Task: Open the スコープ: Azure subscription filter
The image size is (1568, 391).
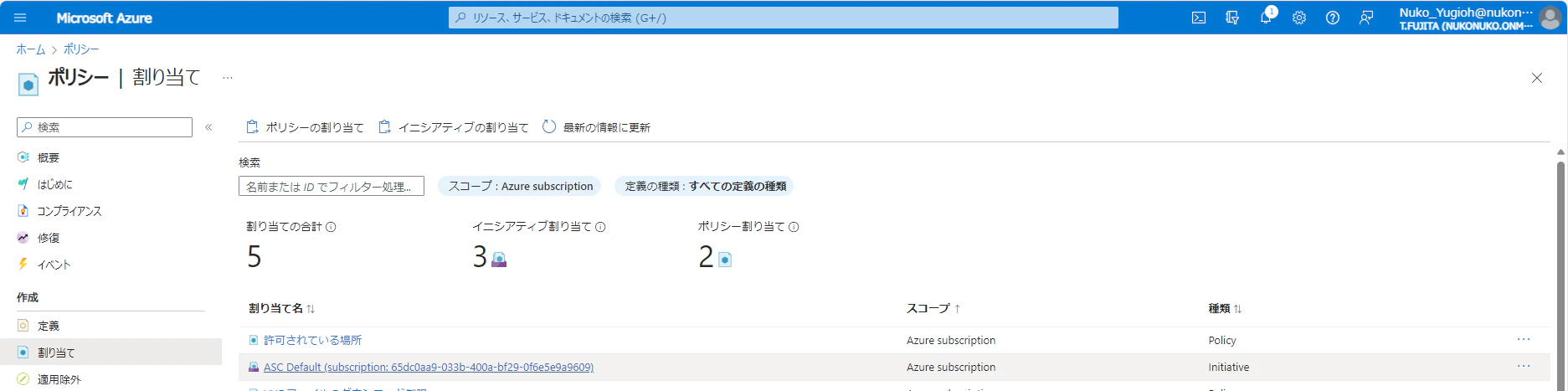Action: 521,186
